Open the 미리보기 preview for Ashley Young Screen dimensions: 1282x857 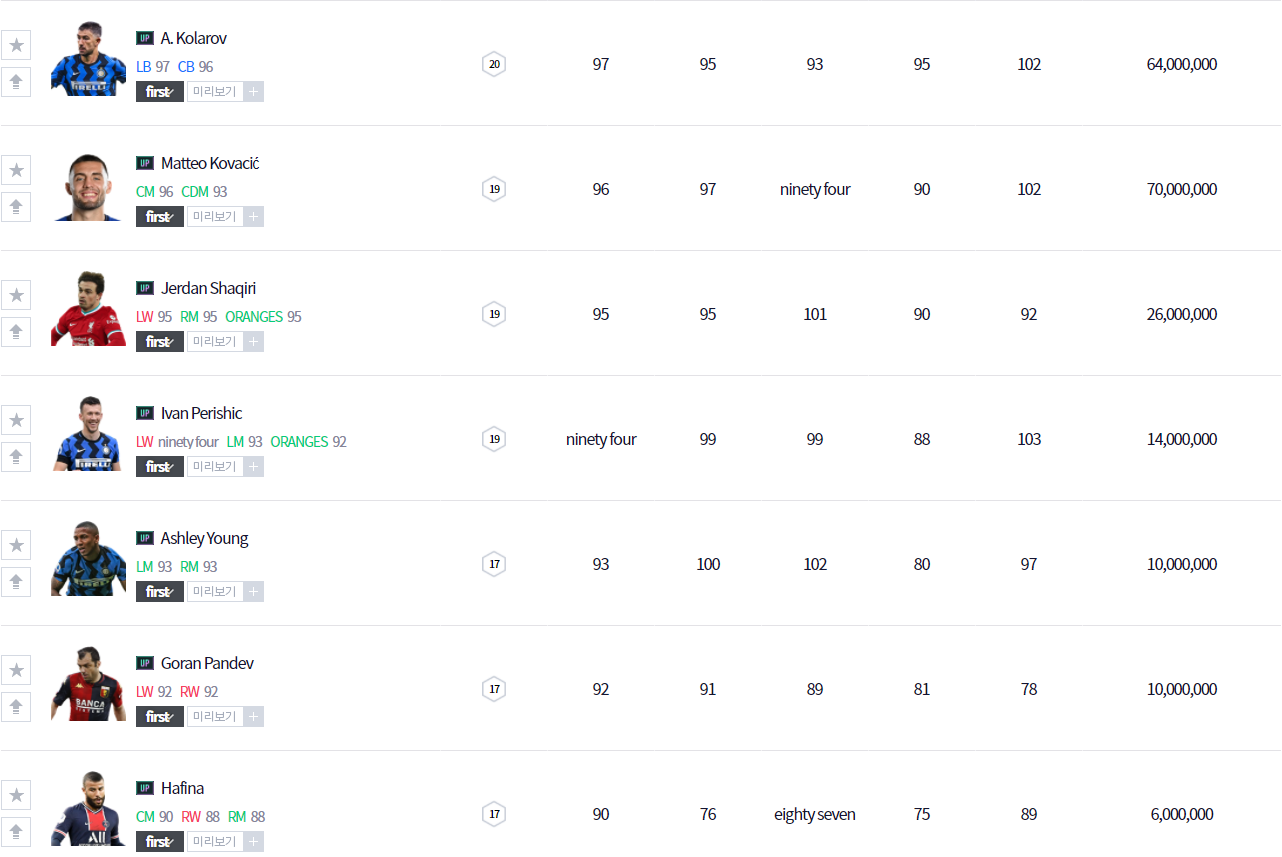[215, 592]
